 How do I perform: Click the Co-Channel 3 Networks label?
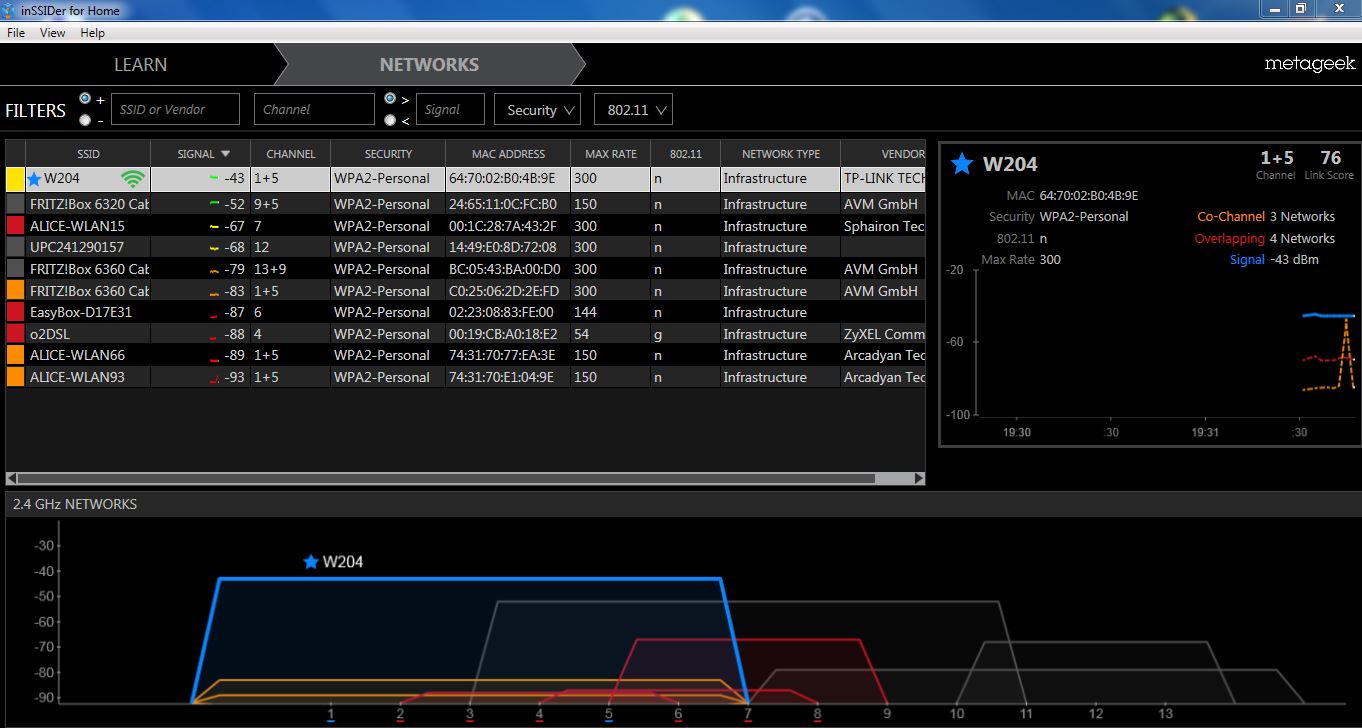click(1266, 216)
